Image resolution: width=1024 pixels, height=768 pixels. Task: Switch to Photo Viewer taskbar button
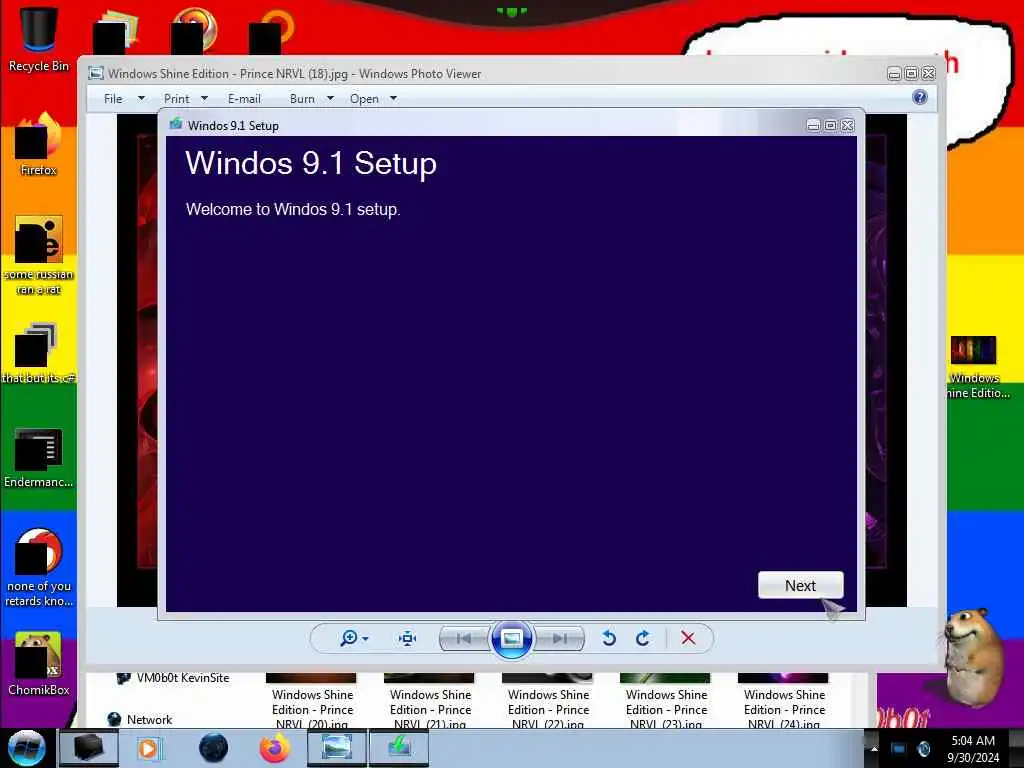coord(337,748)
